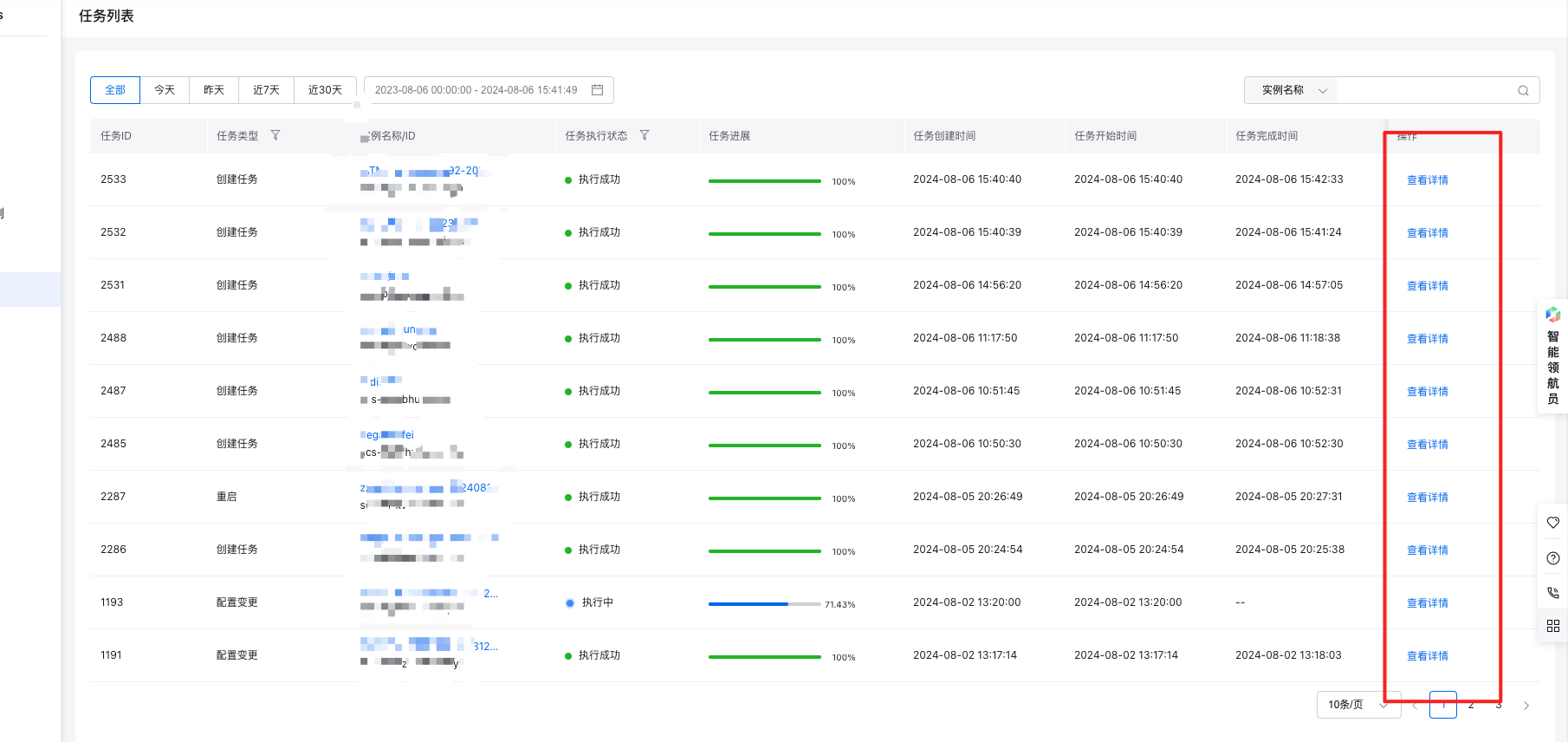
Task: Click task ID cell 2533
Action: 113,179
